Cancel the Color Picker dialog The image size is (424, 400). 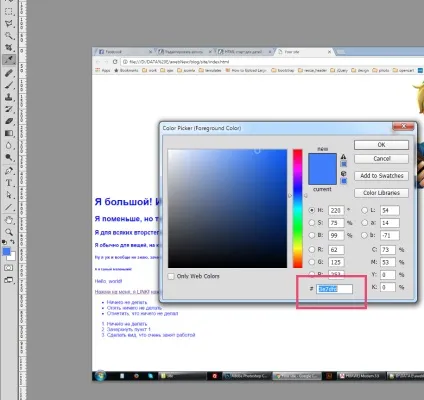click(381, 159)
